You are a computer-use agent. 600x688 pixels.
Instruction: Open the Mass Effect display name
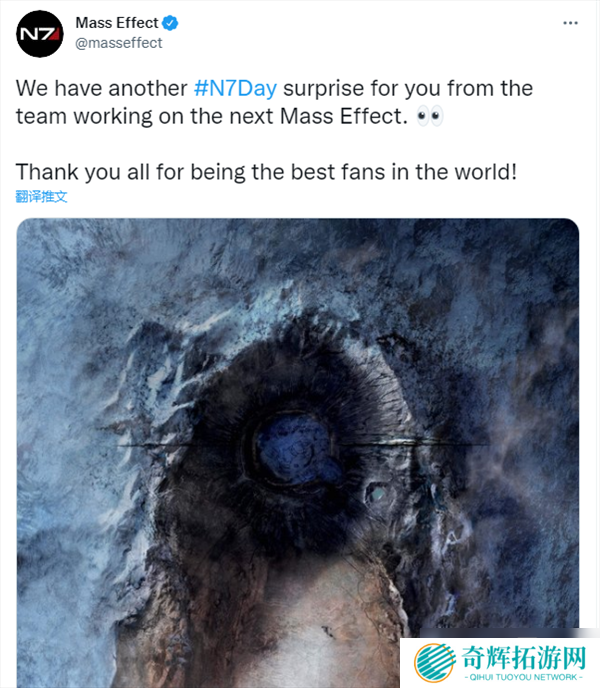(x=117, y=24)
